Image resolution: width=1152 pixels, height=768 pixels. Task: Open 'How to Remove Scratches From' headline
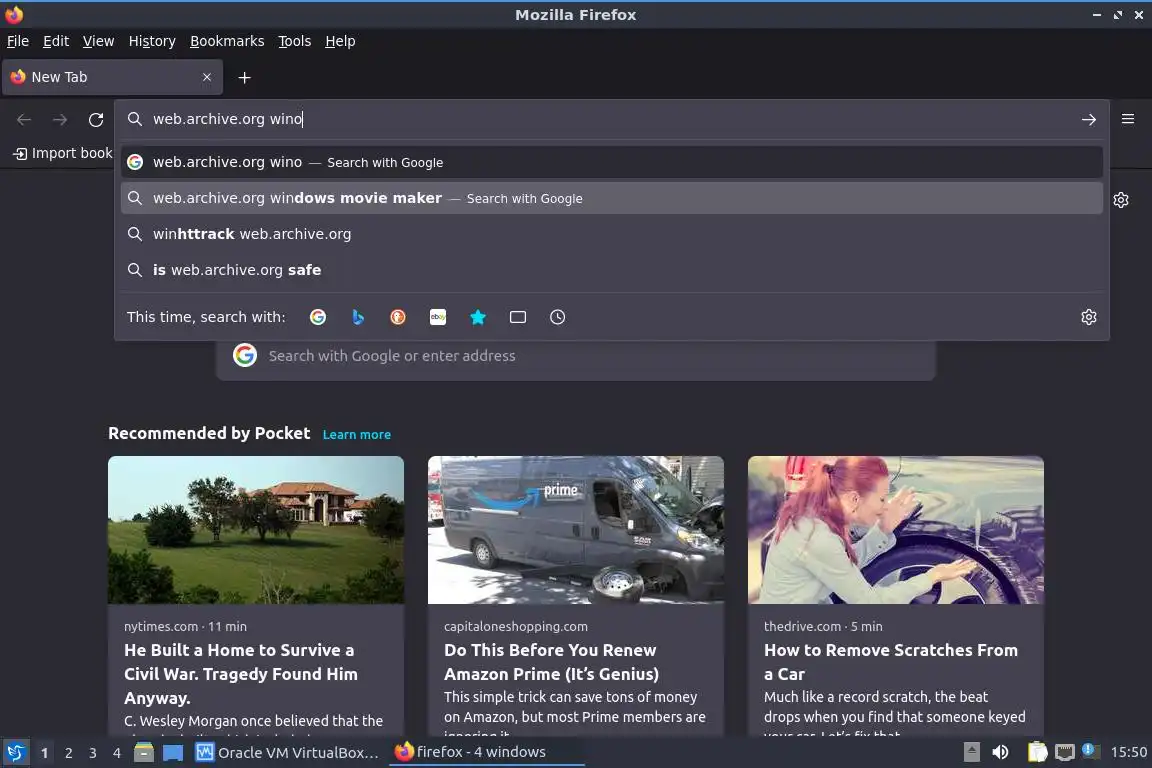(890, 661)
